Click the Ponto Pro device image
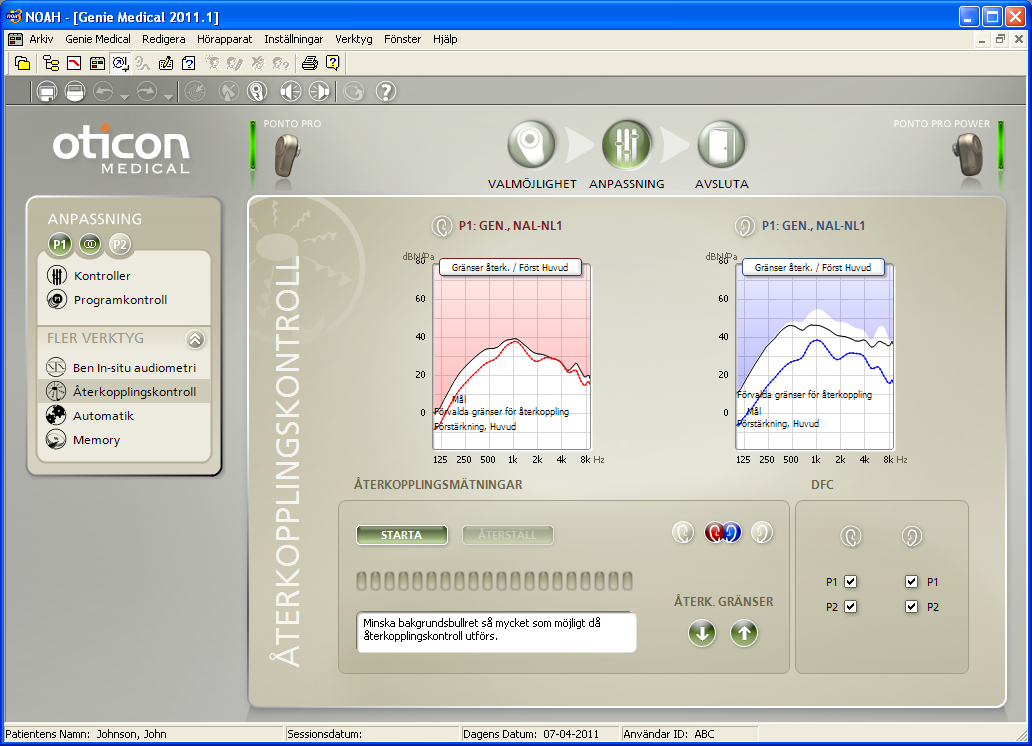This screenshot has width=1032, height=746. coord(287,155)
